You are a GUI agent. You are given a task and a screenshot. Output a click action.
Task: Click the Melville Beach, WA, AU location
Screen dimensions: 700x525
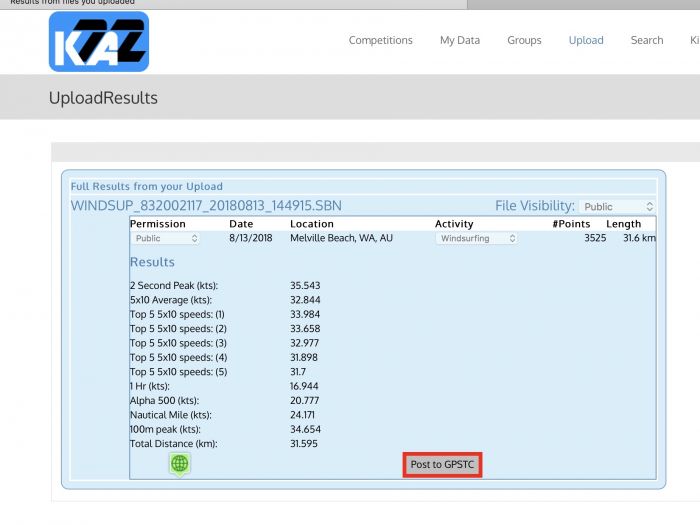(x=340, y=239)
